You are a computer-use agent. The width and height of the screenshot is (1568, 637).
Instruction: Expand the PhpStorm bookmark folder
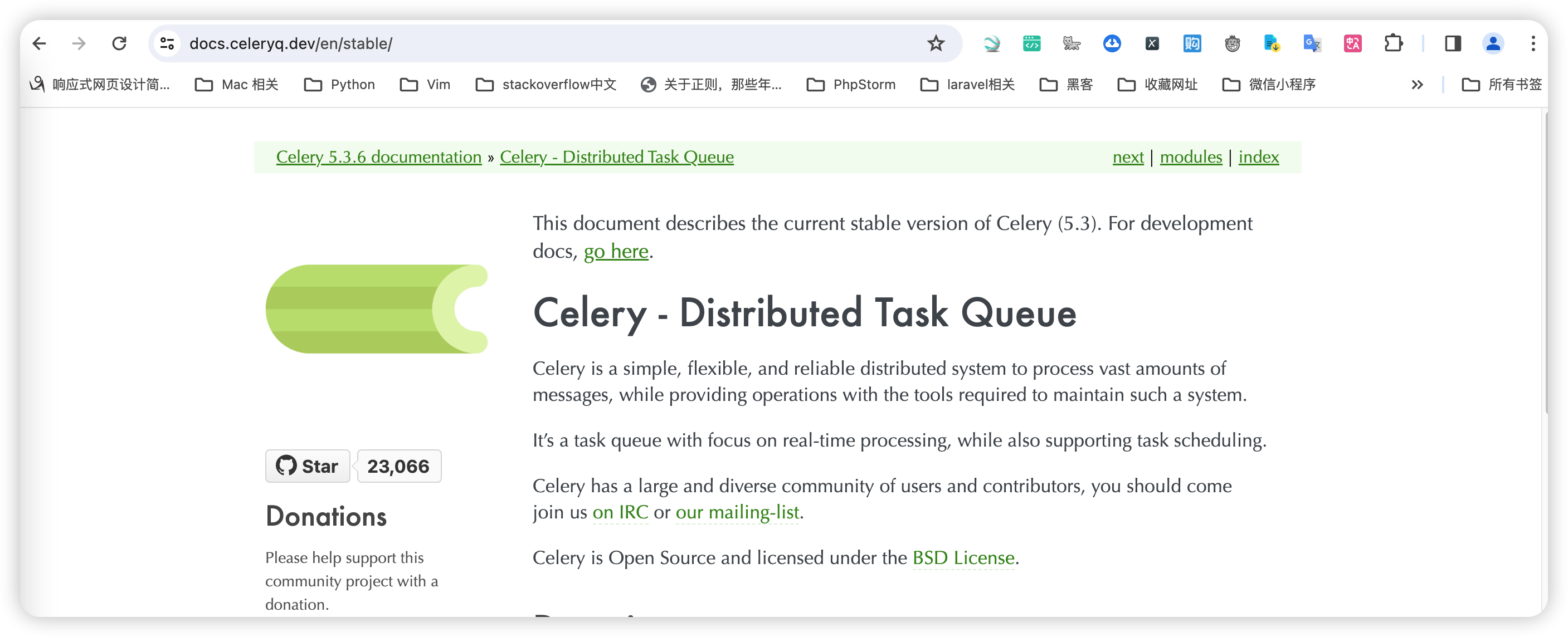pyautogui.click(x=851, y=85)
